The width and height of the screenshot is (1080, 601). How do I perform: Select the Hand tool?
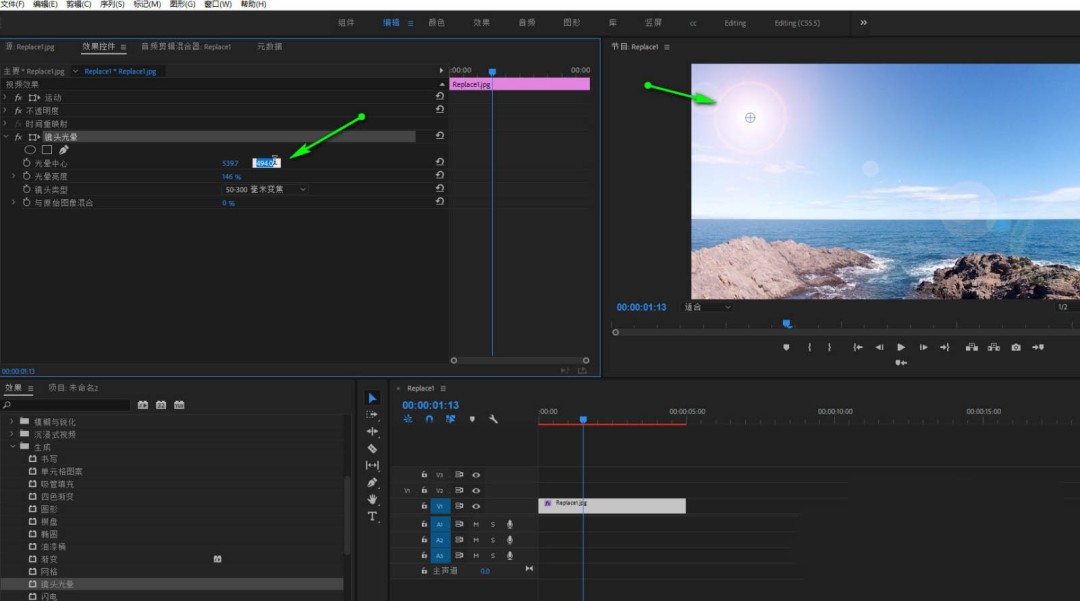(372, 499)
